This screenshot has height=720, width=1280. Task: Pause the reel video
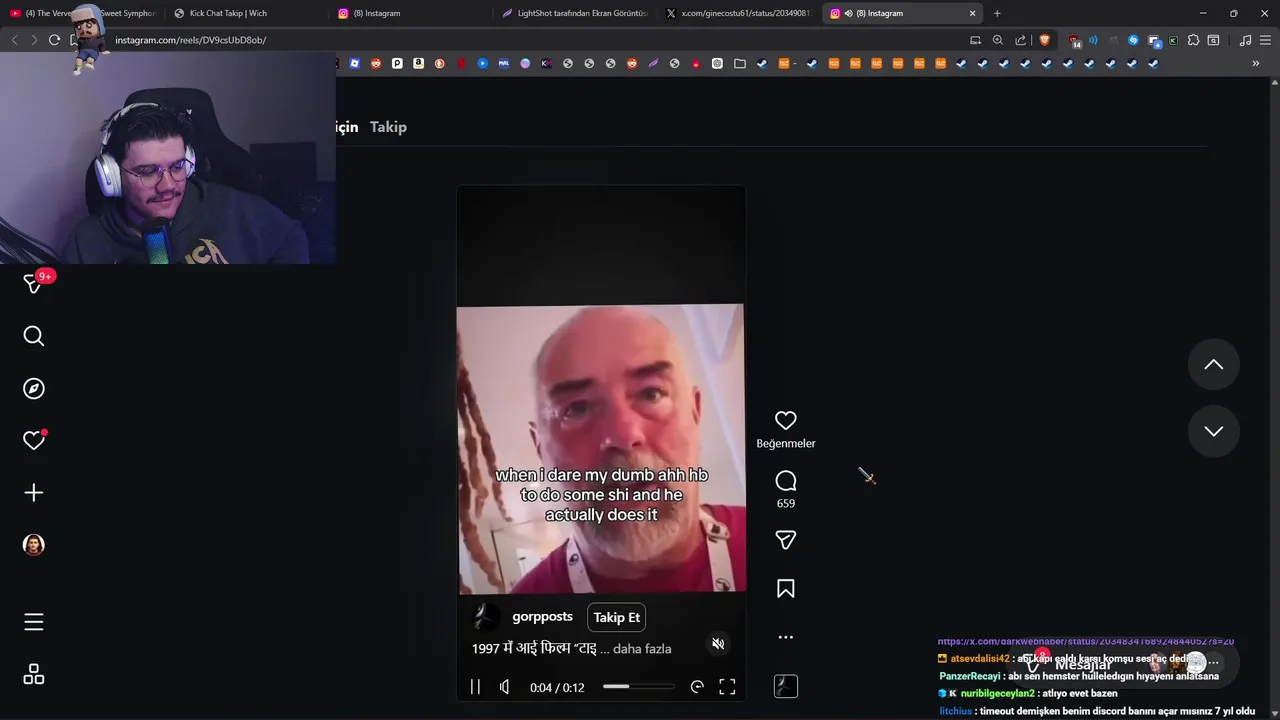[475, 687]
